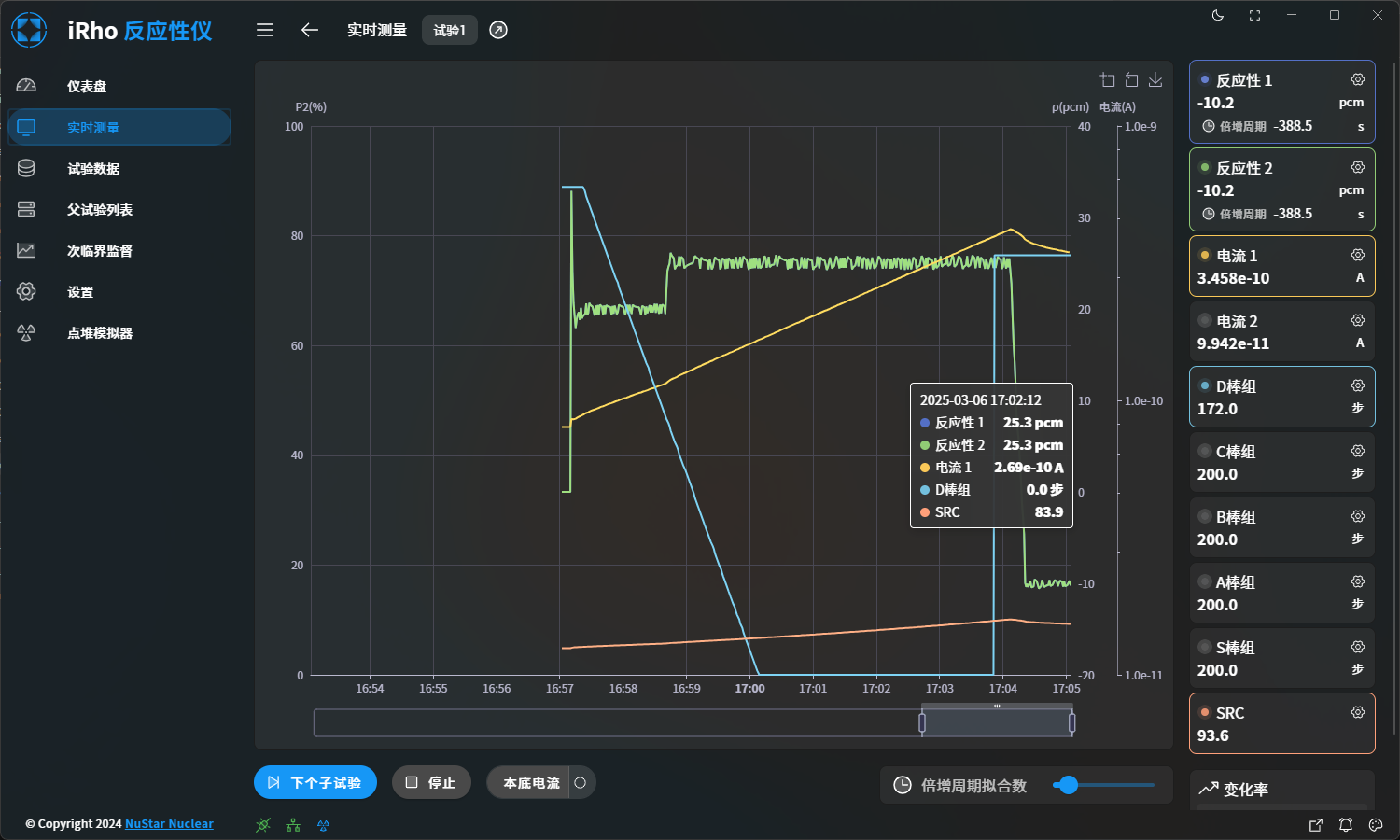1400x840 pixels.
Task: Click the 下个子试验 button
Action: click(x=315, y=782)
